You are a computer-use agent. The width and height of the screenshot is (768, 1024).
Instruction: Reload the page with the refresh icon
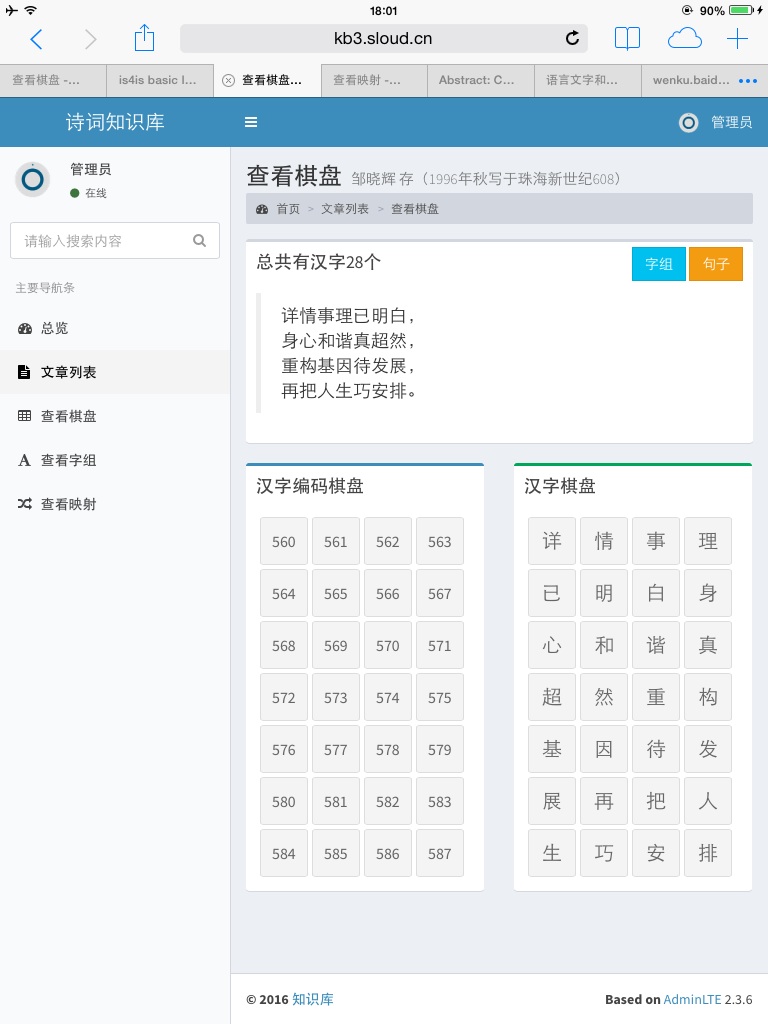point(572,39)
